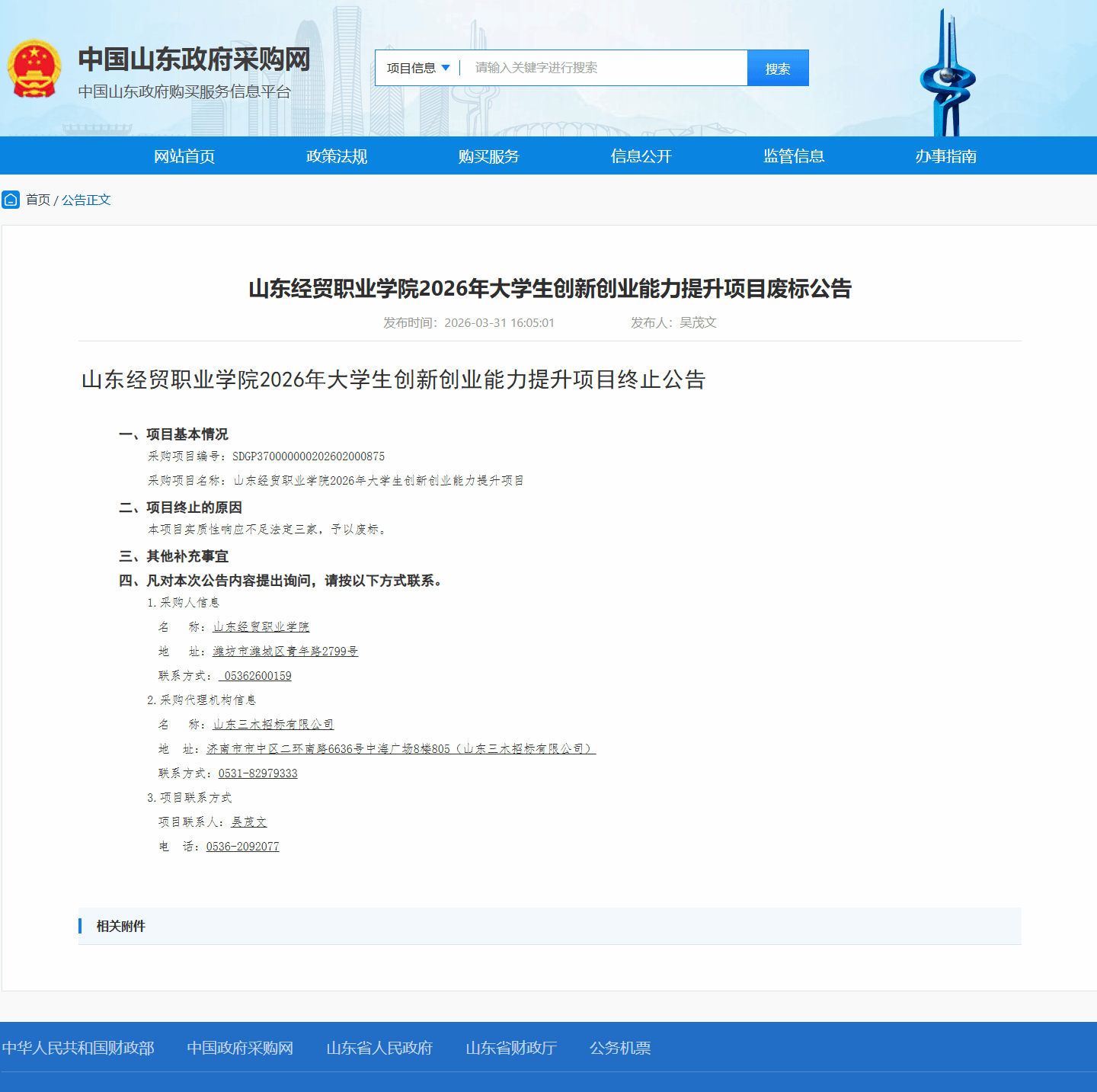Open the 山东省财政厅 footer link
Viewport: 1097px width, 1092px height.
point(511,1048)
